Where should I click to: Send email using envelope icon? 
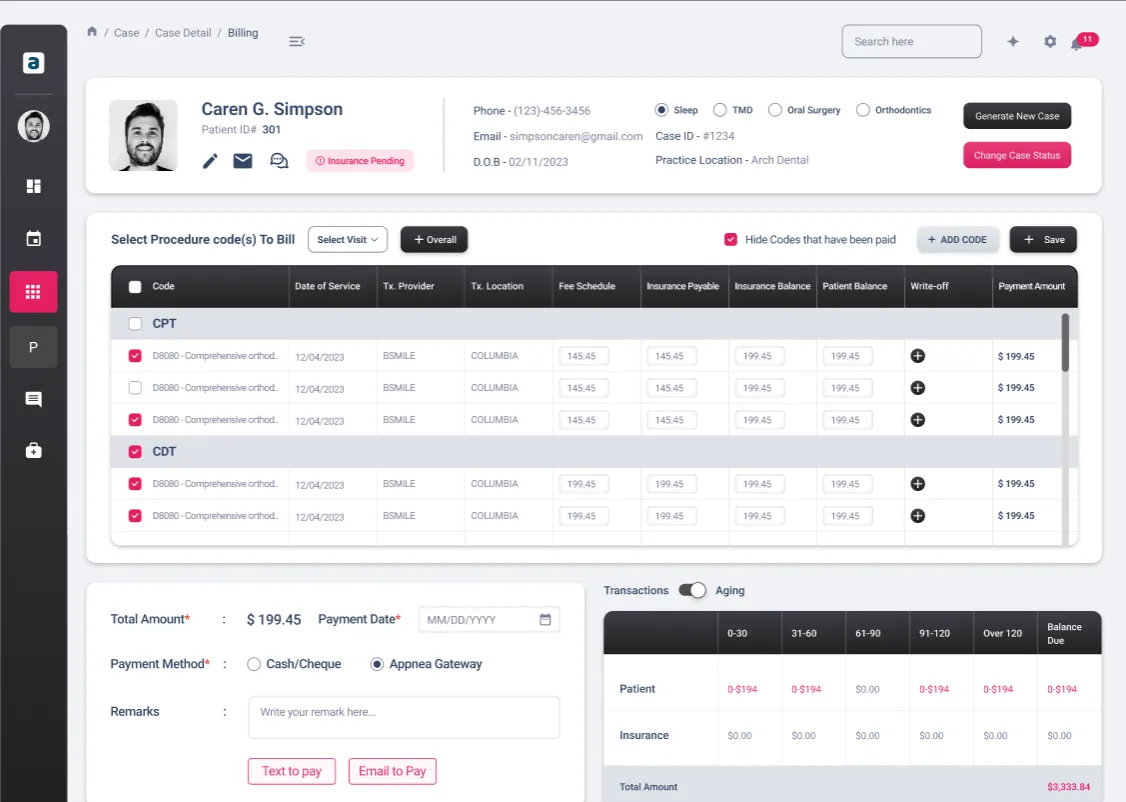(243, 161)
